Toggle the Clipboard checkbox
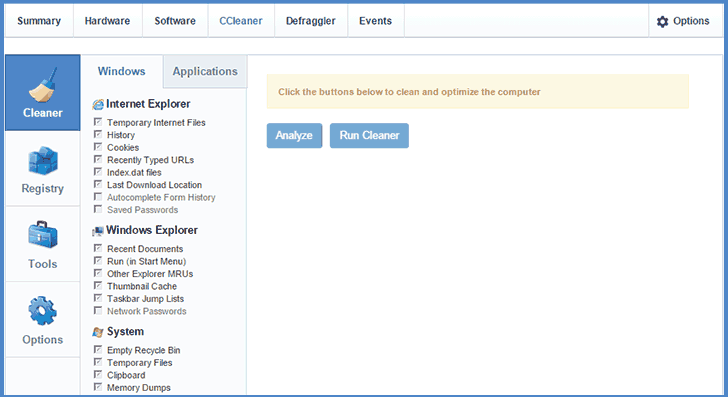 click(x=98, y=374)
